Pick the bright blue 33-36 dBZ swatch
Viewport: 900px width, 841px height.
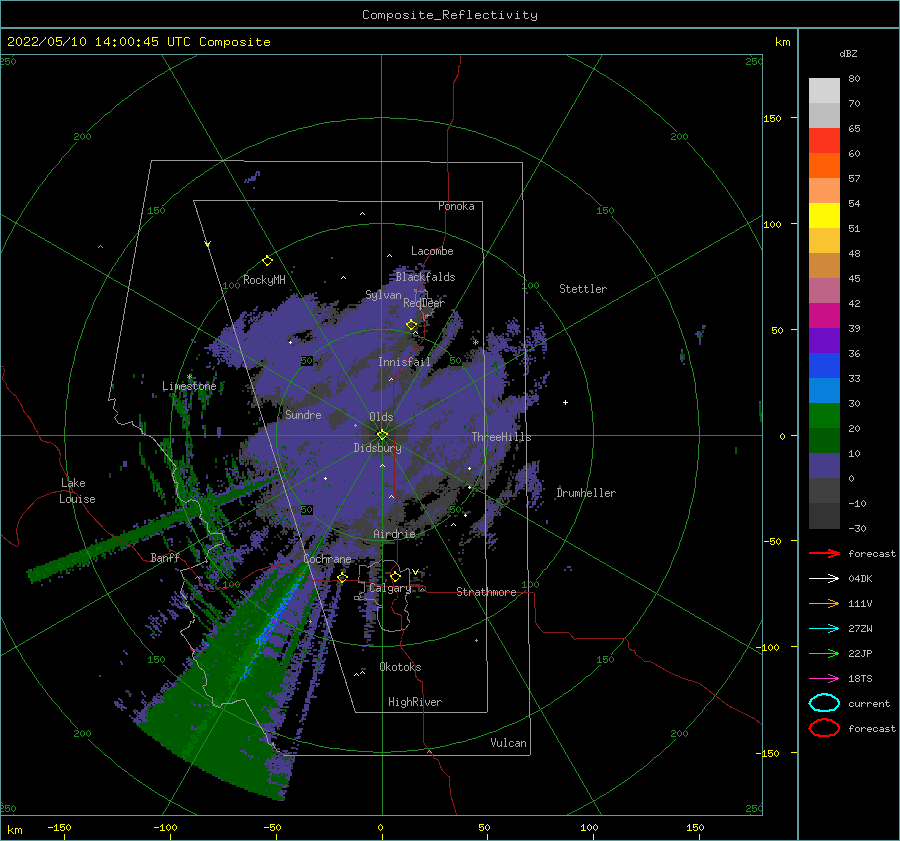pos(824,365)
